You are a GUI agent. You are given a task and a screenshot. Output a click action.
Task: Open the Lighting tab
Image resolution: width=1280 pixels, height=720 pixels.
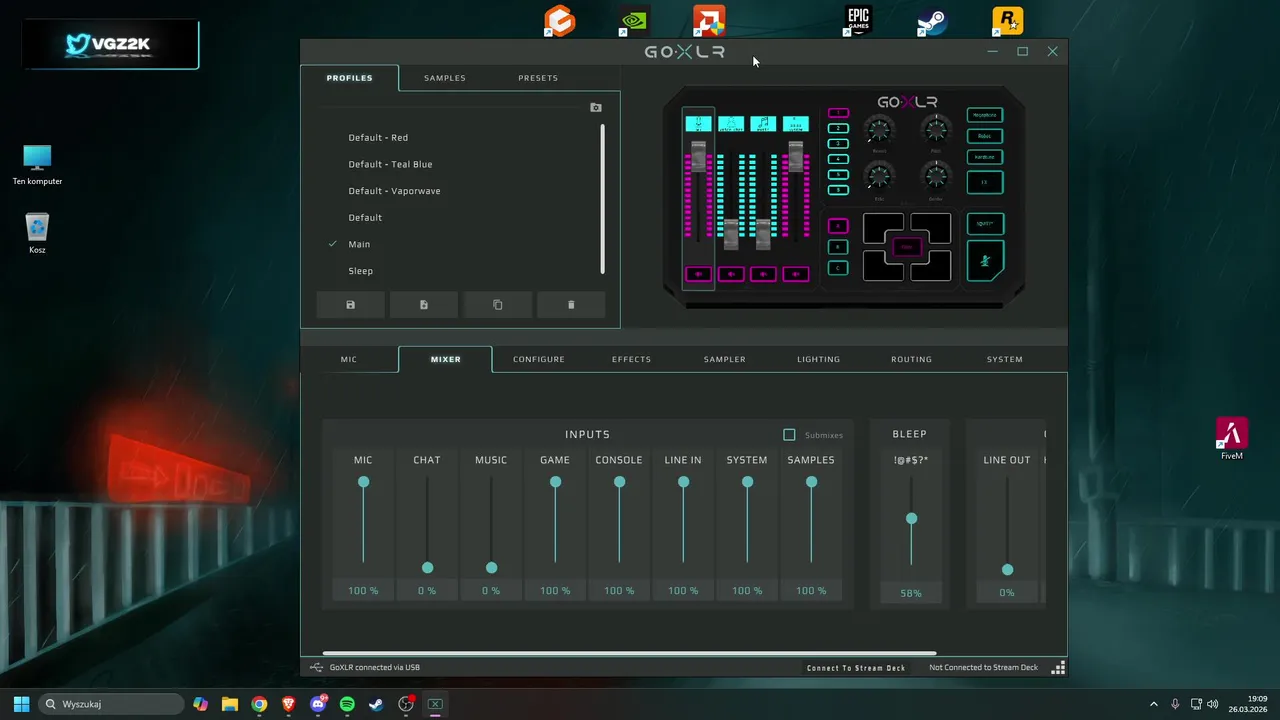[x=819, y=359]
